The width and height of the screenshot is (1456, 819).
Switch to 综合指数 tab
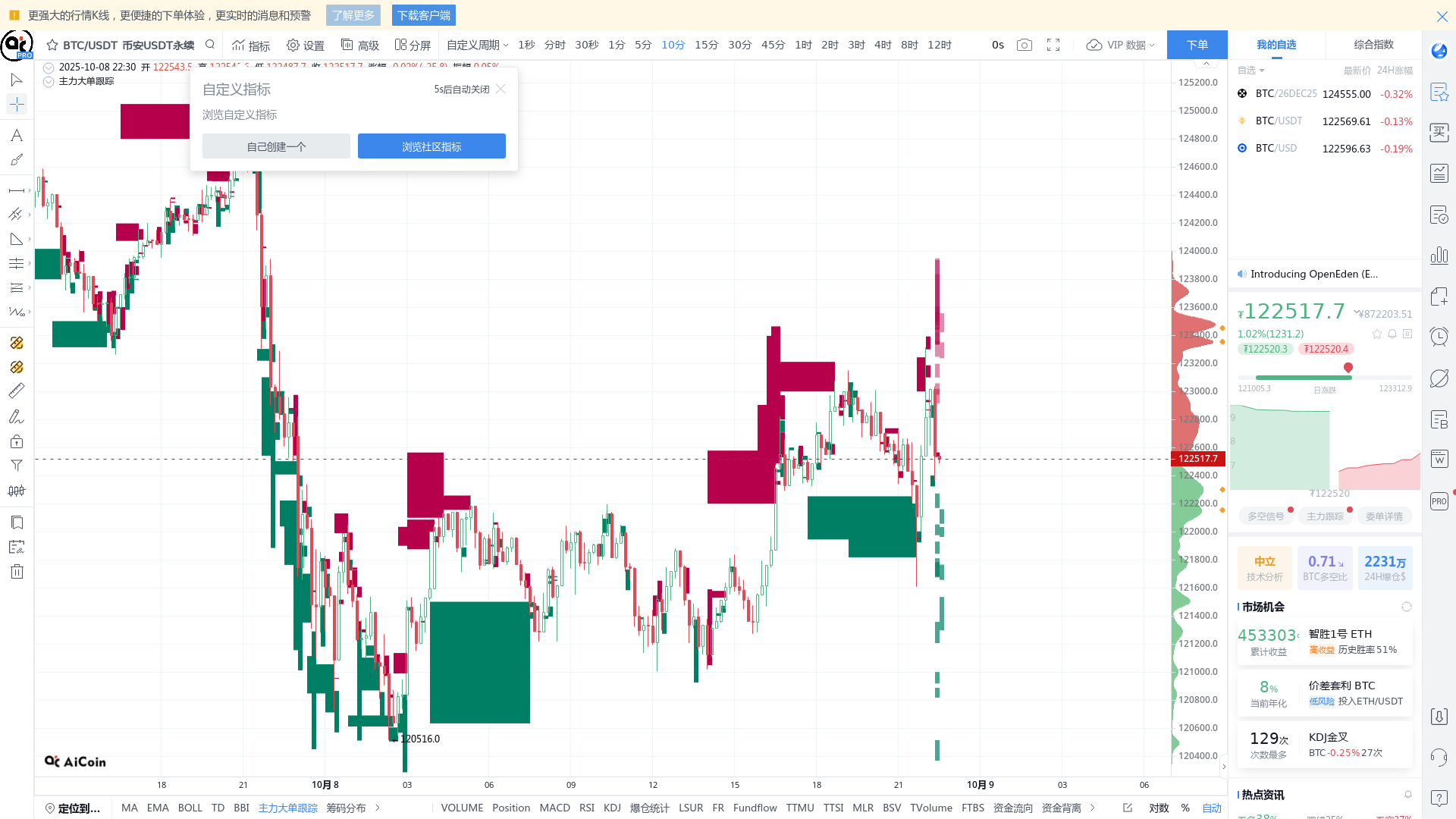pyautogui.click(x=1373, y=45)
